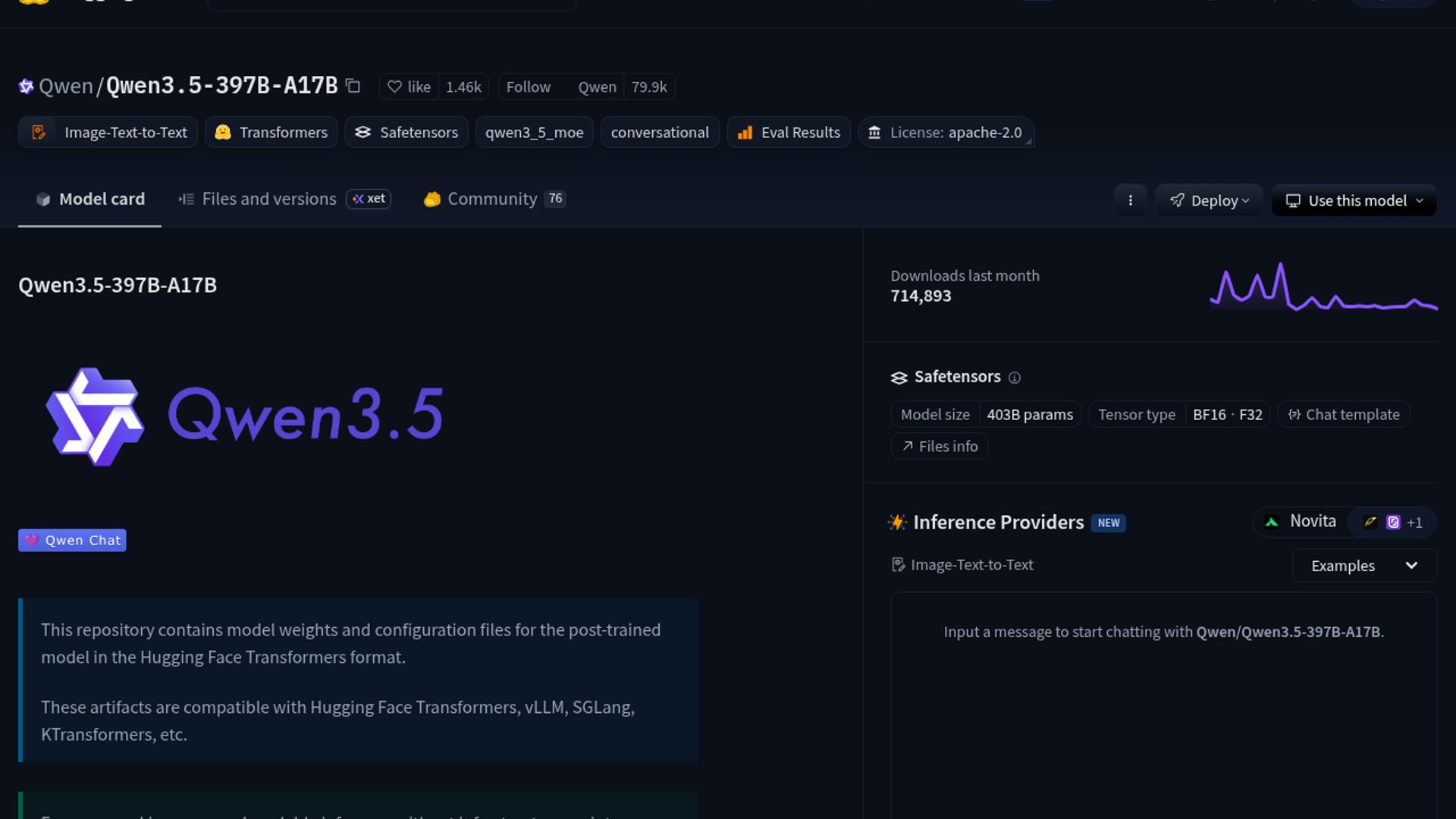Screen dimensions: 1456x819
Task: Follow the Qwen organization
Action: (529, 86)
